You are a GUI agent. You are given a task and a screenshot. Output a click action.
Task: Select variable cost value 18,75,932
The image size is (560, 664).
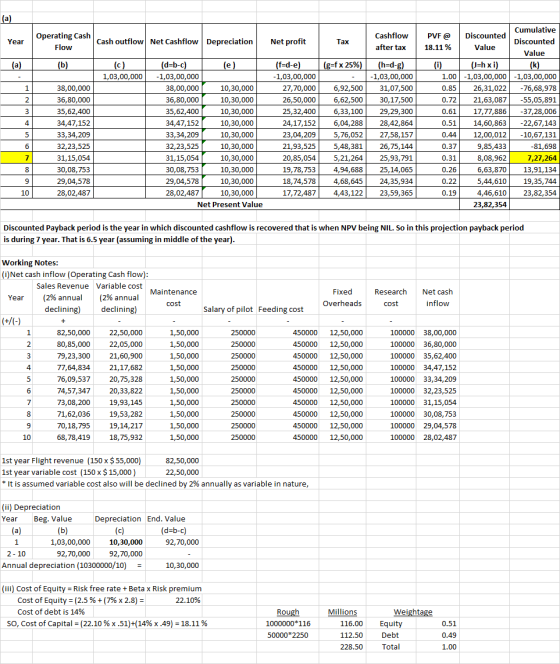126,437
